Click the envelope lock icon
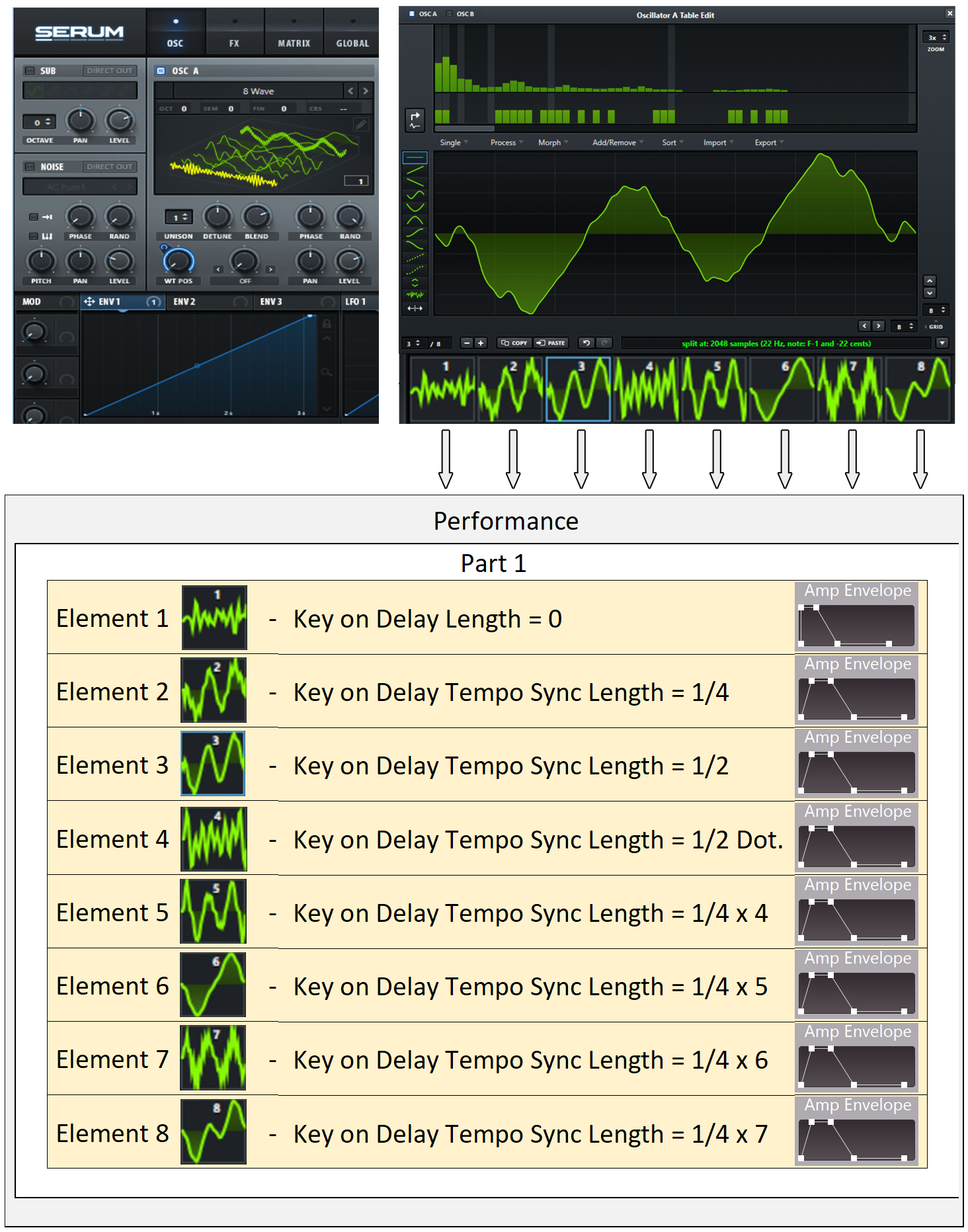 327,324
